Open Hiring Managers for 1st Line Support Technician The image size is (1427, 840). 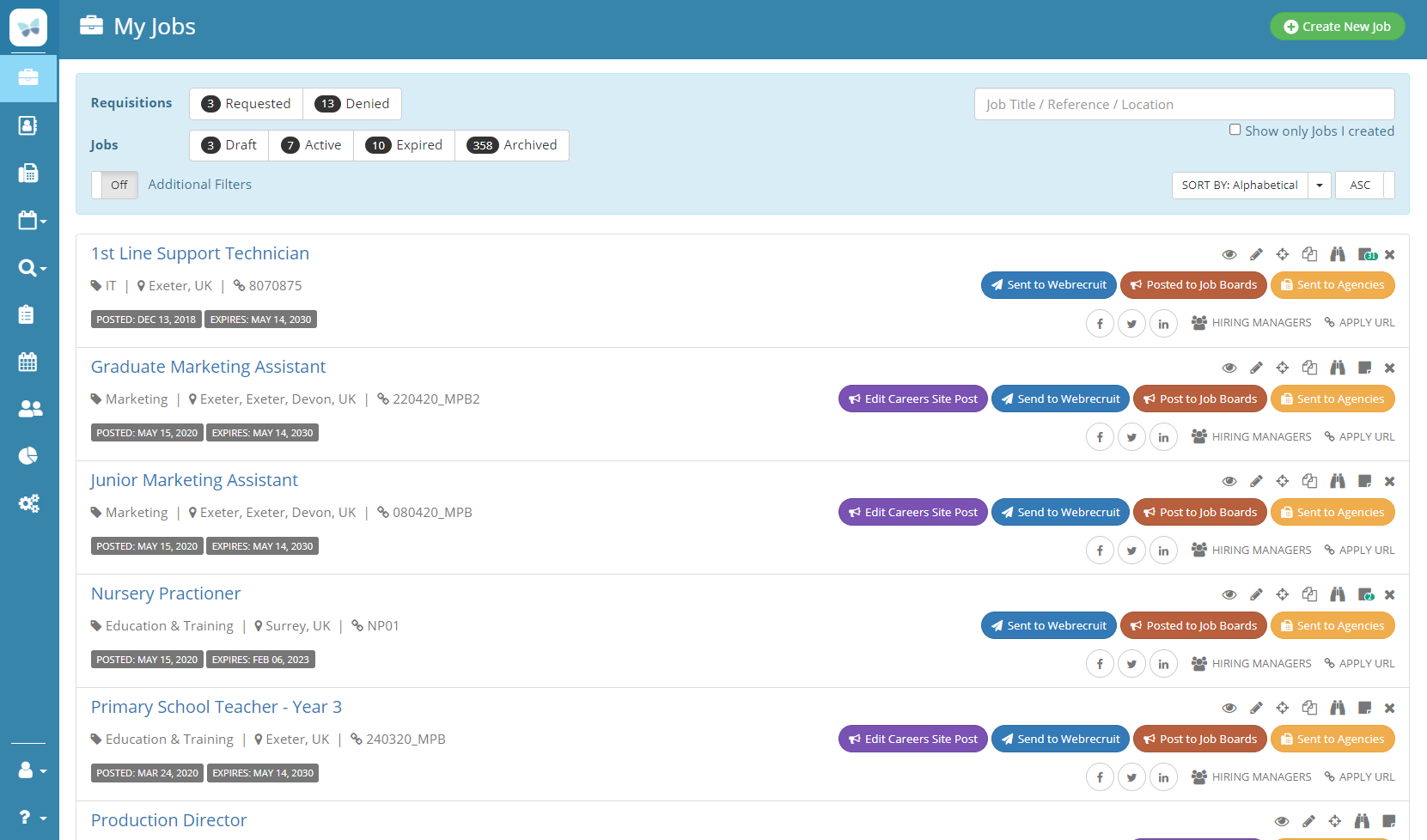click(1252, 323)
